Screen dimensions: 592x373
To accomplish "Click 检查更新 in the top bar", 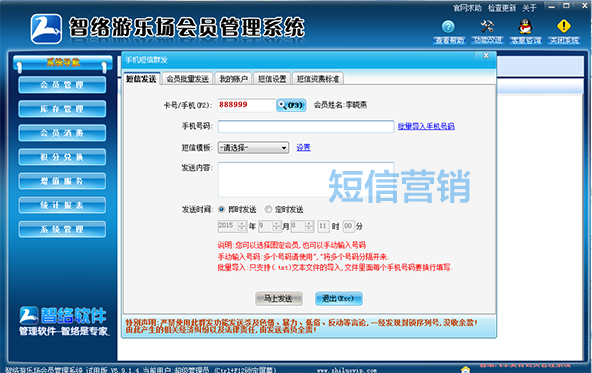I will 501,8.
